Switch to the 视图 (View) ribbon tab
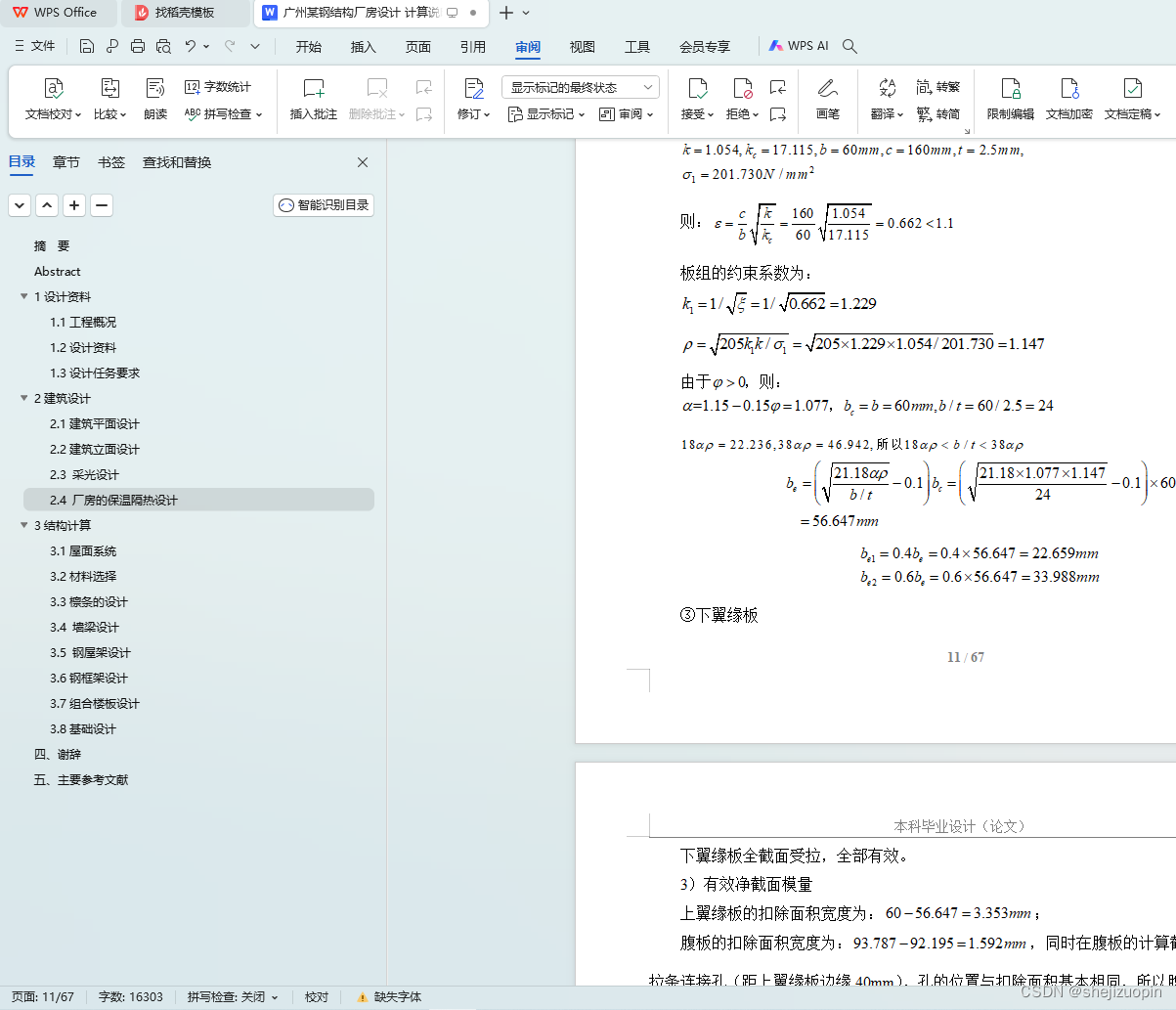Viewport: 1176px width, 1010px height. (583, 46)
